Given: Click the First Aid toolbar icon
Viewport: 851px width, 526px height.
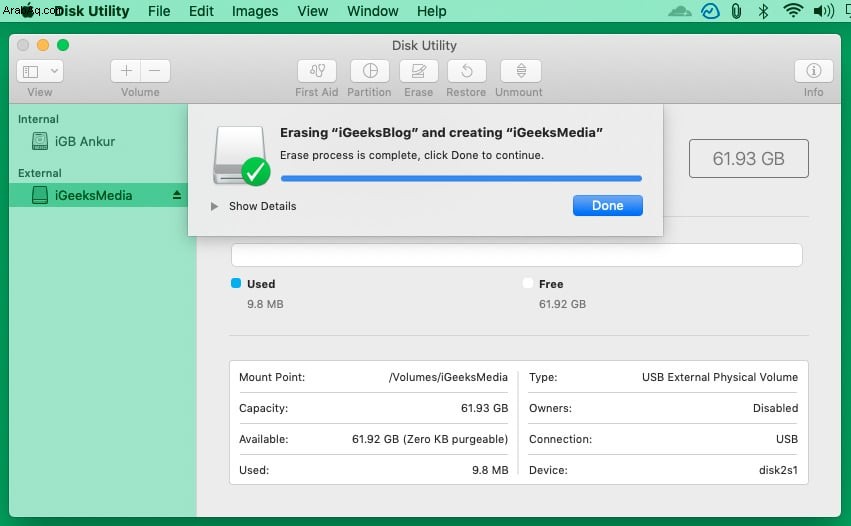Looking at the screenshot, I should (x=316, y=71).
